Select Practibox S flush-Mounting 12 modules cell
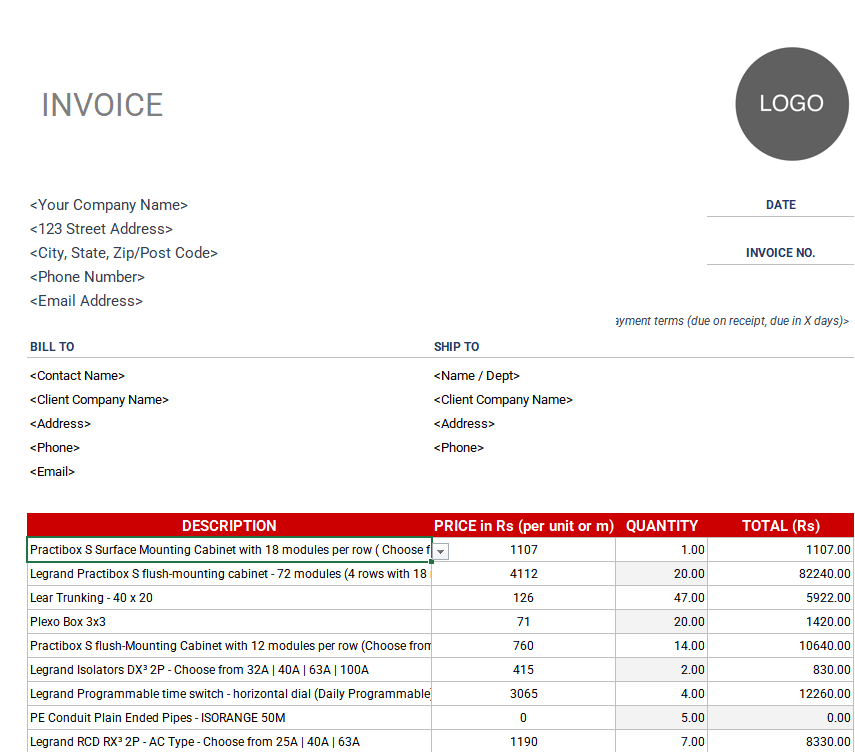 pos(229,646)
